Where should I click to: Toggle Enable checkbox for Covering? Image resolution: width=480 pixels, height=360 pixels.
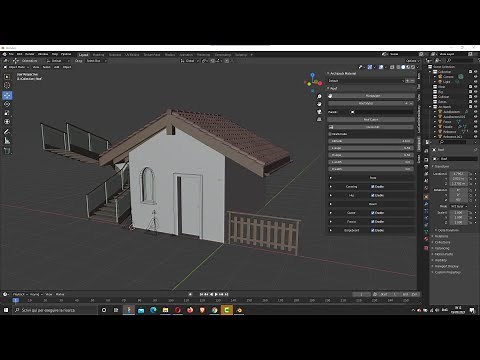click(373, 187)
